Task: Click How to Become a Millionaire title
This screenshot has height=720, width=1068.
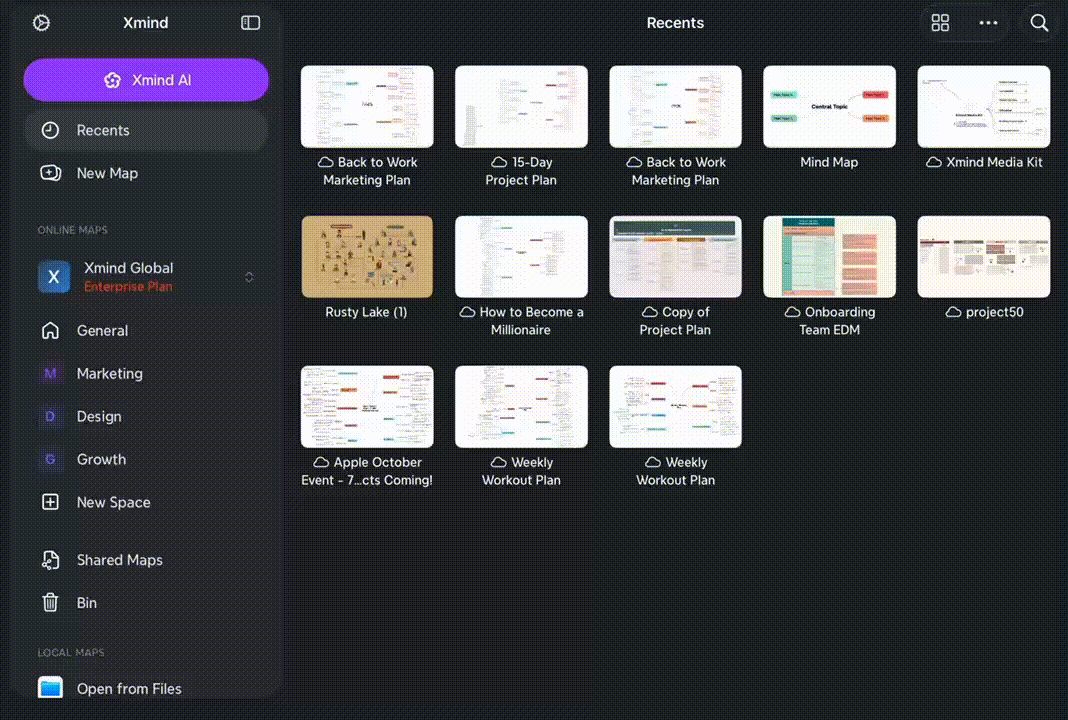Action: pos(531,321)
